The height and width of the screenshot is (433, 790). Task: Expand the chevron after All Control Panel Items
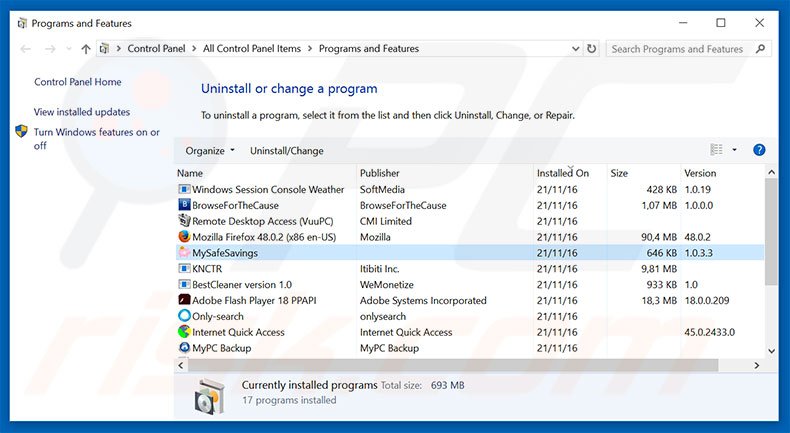[x=310, y=49]
